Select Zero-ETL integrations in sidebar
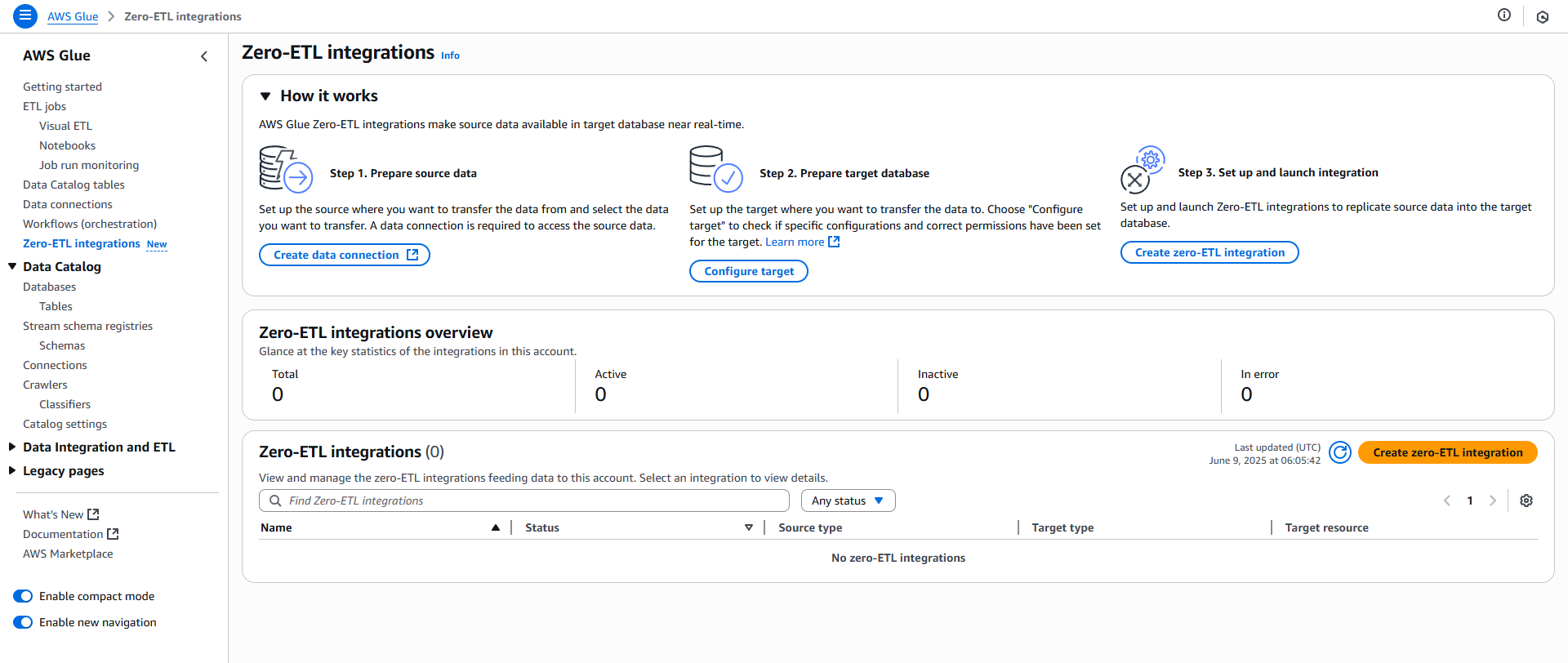1568x663 pixels. point(82,243)
